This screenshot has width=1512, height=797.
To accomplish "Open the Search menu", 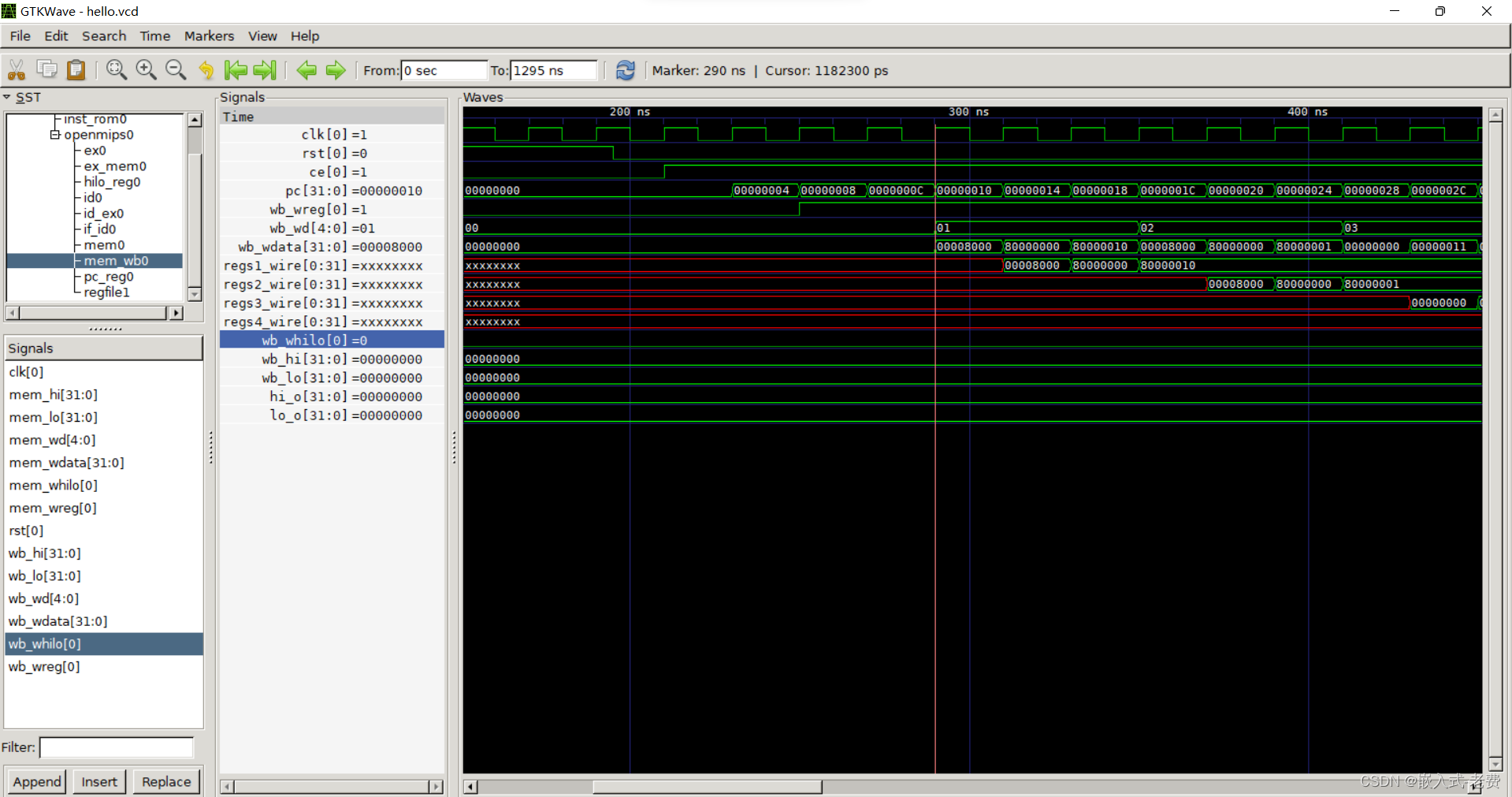I will tap(104, 36).
